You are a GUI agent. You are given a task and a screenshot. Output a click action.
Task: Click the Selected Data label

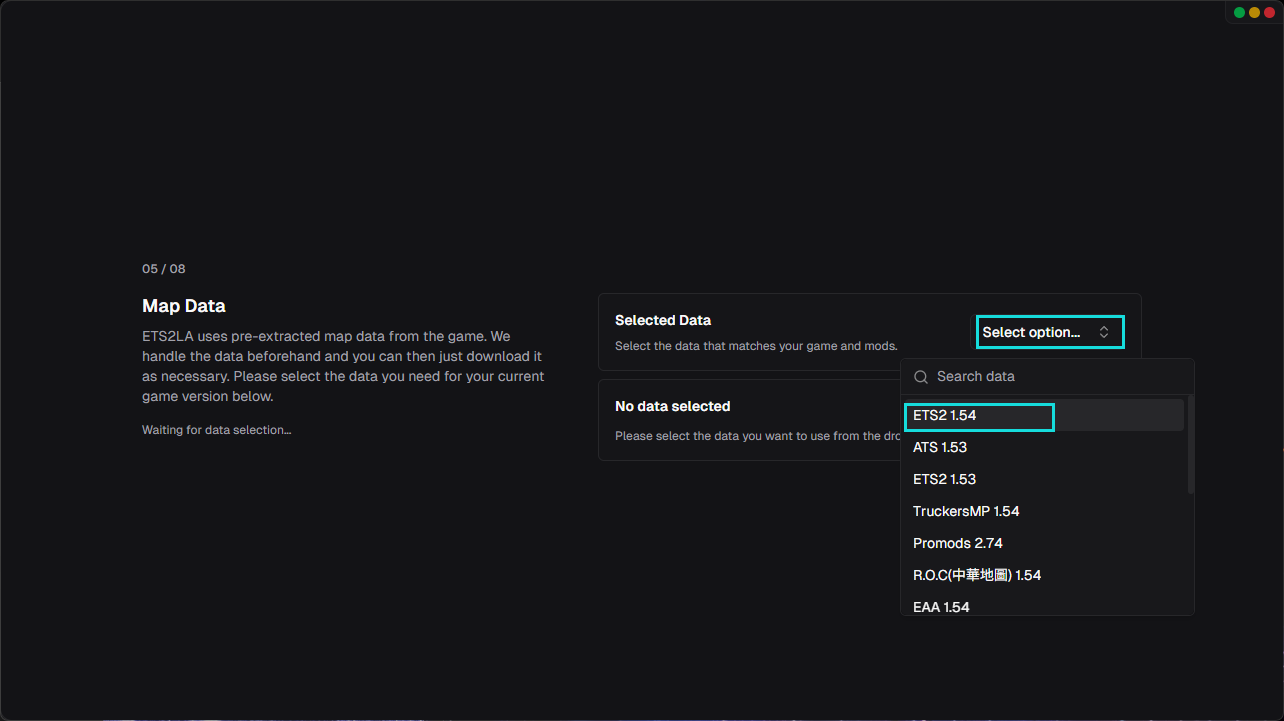pyautogui.click(x=663, y=320)
